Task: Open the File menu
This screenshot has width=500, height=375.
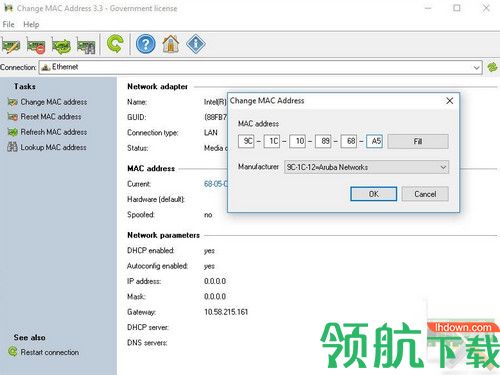Action: coord(8,24)
